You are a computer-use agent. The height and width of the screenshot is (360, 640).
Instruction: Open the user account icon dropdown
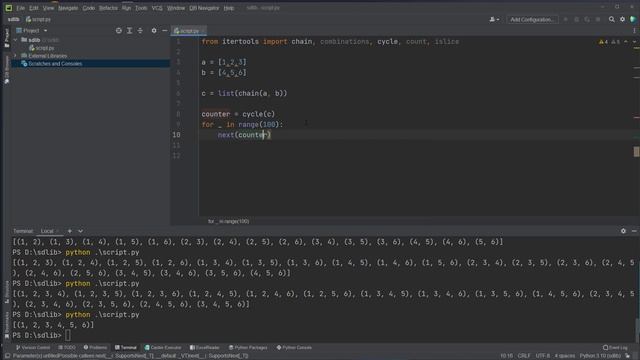tap(494, 19)
